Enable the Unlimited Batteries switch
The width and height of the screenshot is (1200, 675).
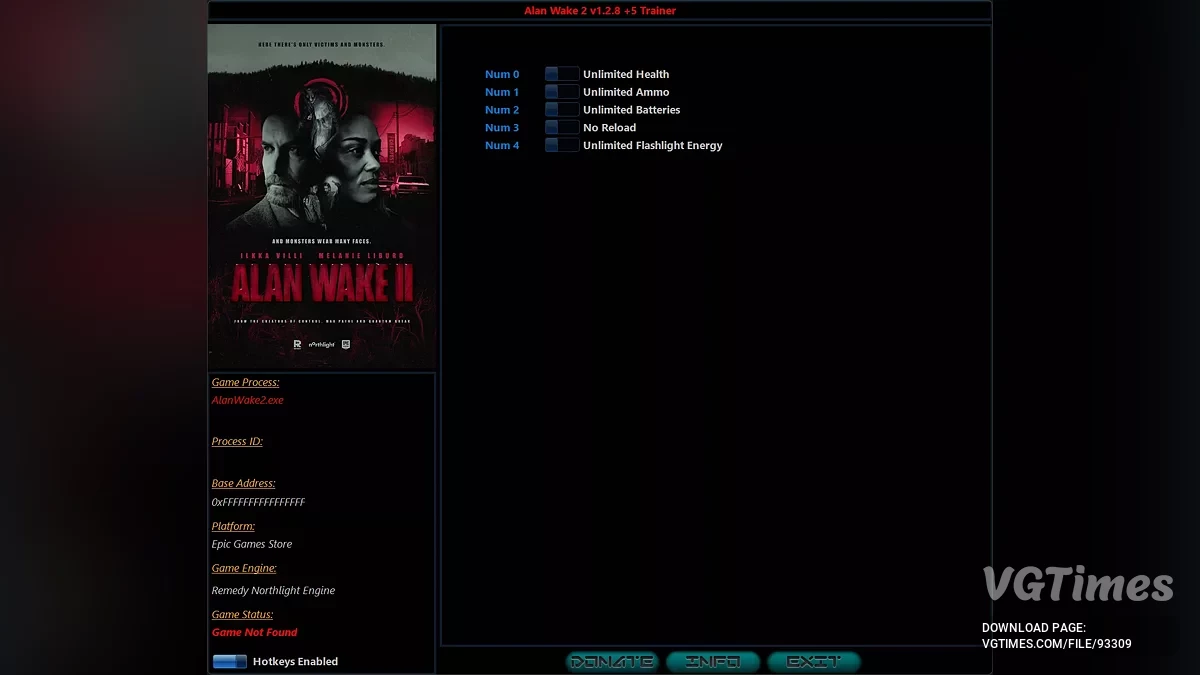(x=562, y=110)
